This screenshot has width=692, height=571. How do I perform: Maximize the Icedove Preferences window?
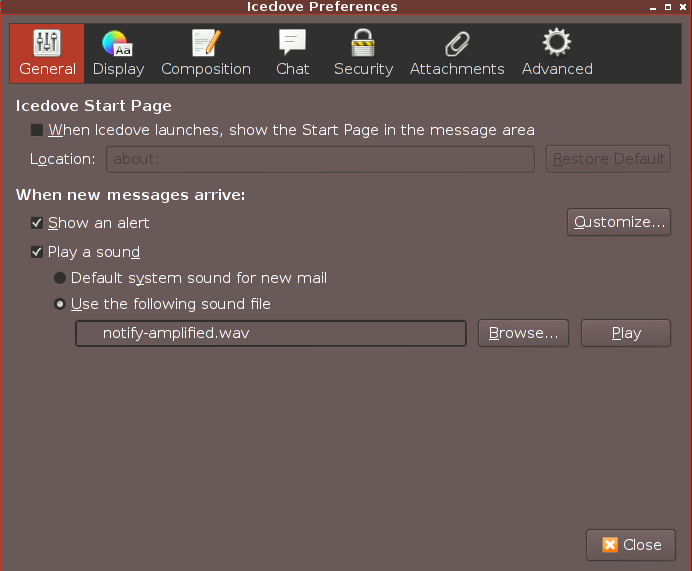coord(668,7)
